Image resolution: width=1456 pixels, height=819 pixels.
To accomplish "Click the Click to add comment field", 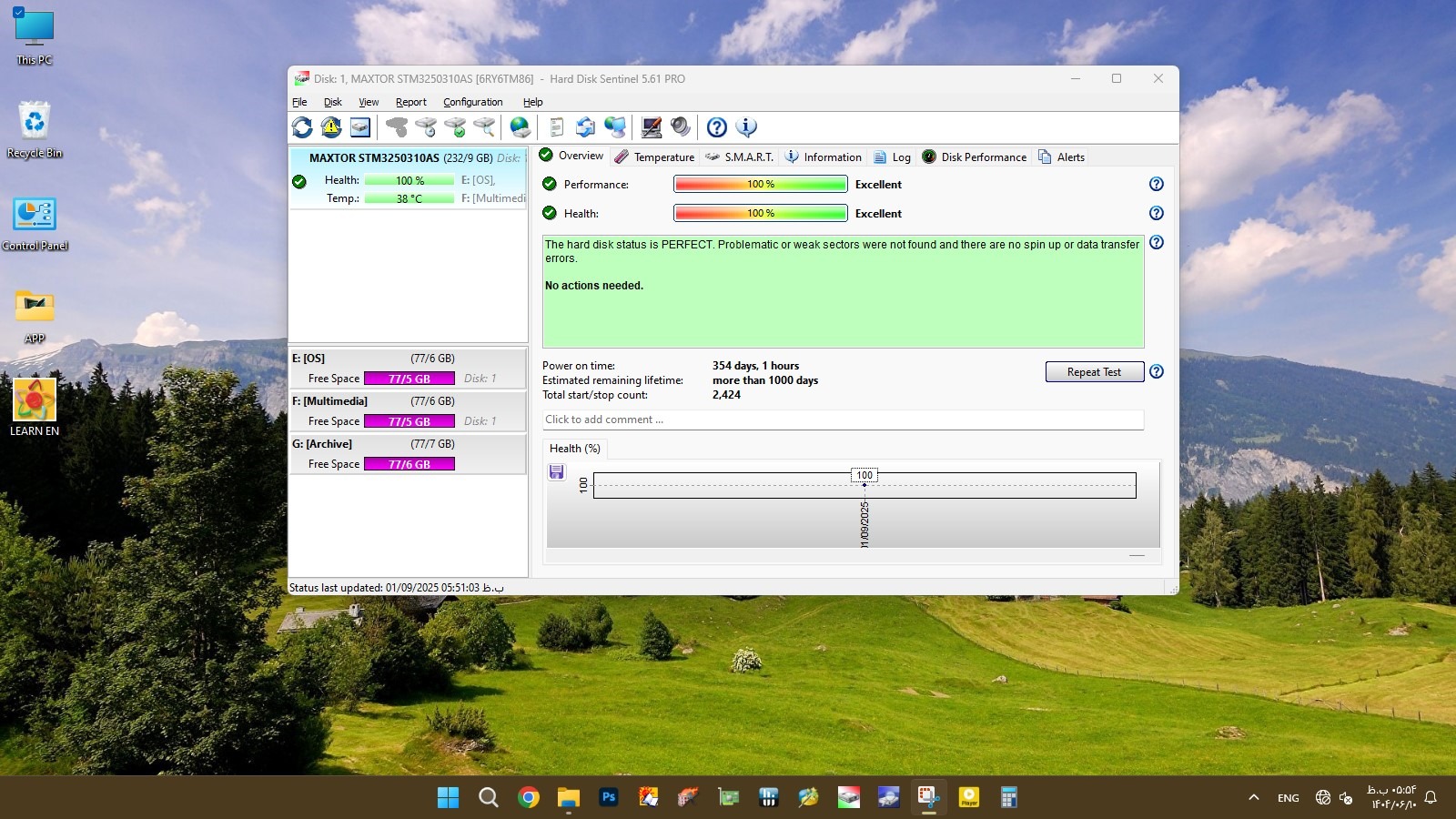I will point(843,420).
